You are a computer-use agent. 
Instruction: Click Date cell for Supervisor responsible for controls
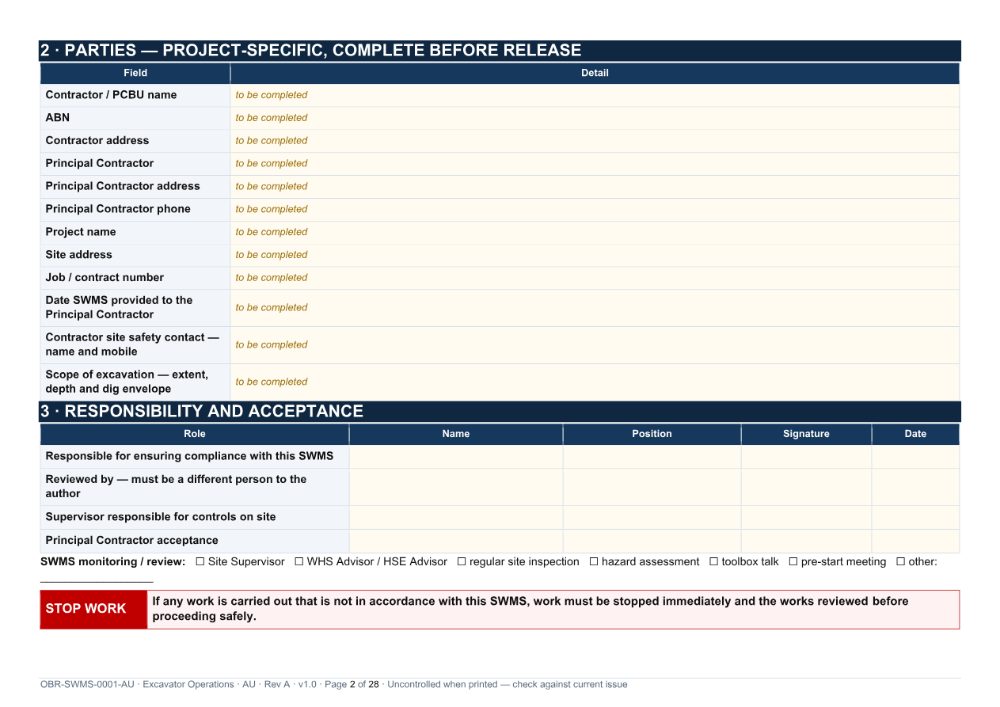[915, 518]
